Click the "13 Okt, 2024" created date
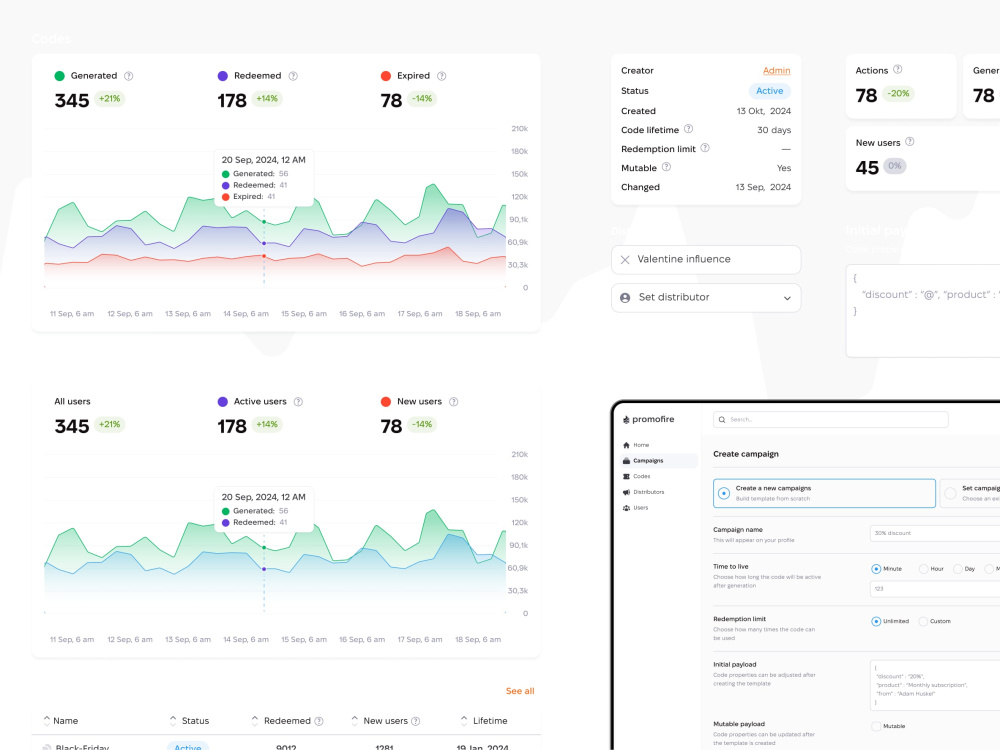Image resolution: width=1000 pixels, height=750 pixels. click(763, 111)
